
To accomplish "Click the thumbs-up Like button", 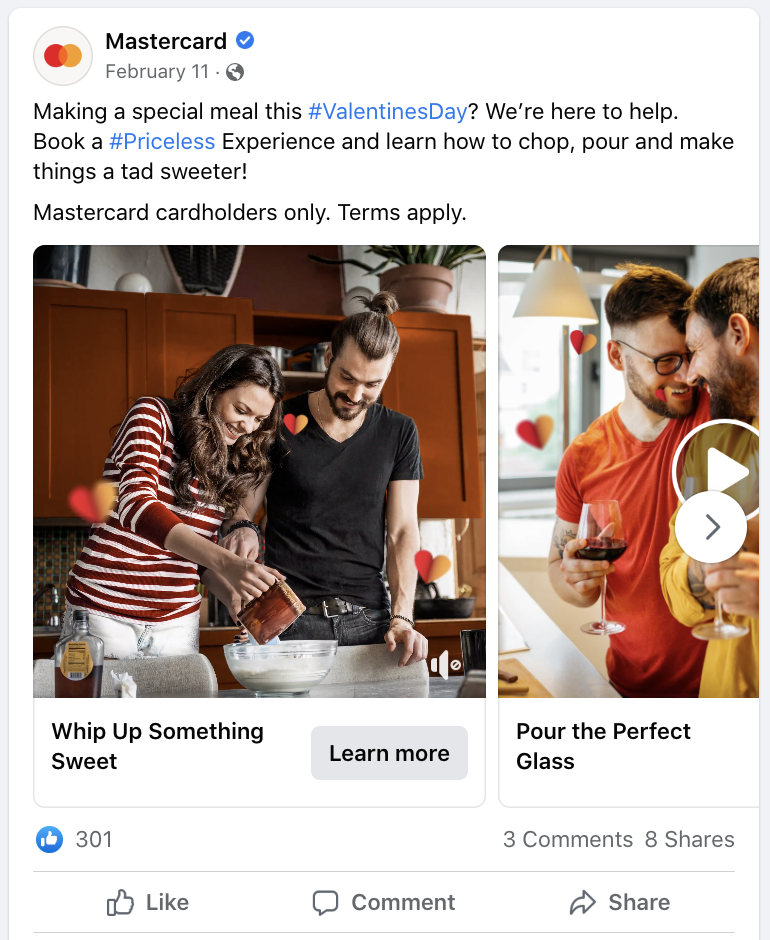I will (148, 902).
